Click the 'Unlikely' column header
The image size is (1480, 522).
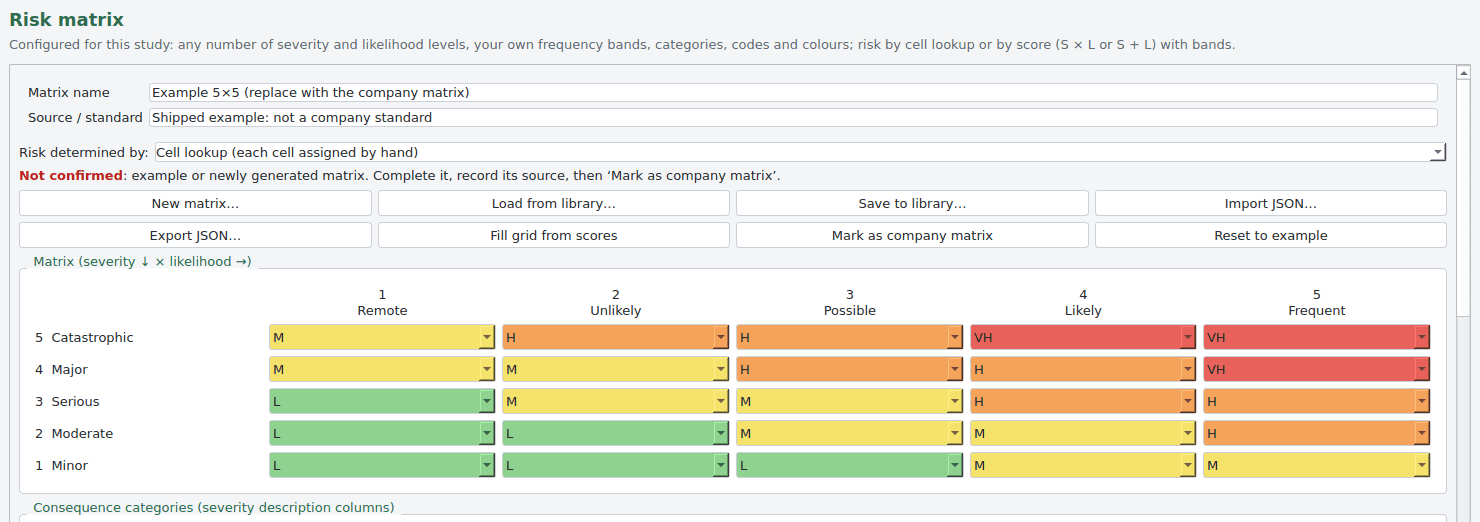click(x=616, y=311)
